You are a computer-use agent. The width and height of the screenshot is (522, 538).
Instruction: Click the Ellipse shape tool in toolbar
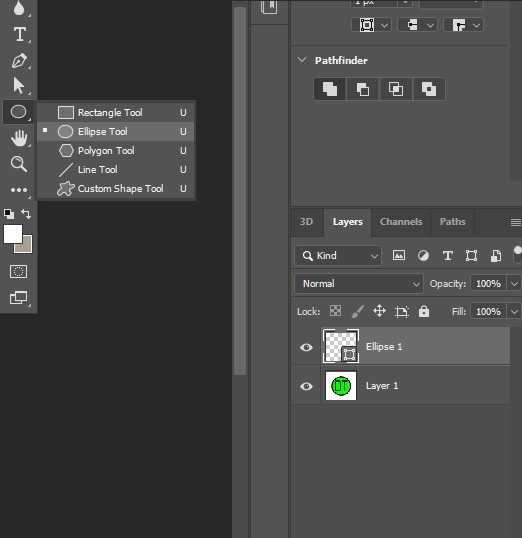coord(19,112)
